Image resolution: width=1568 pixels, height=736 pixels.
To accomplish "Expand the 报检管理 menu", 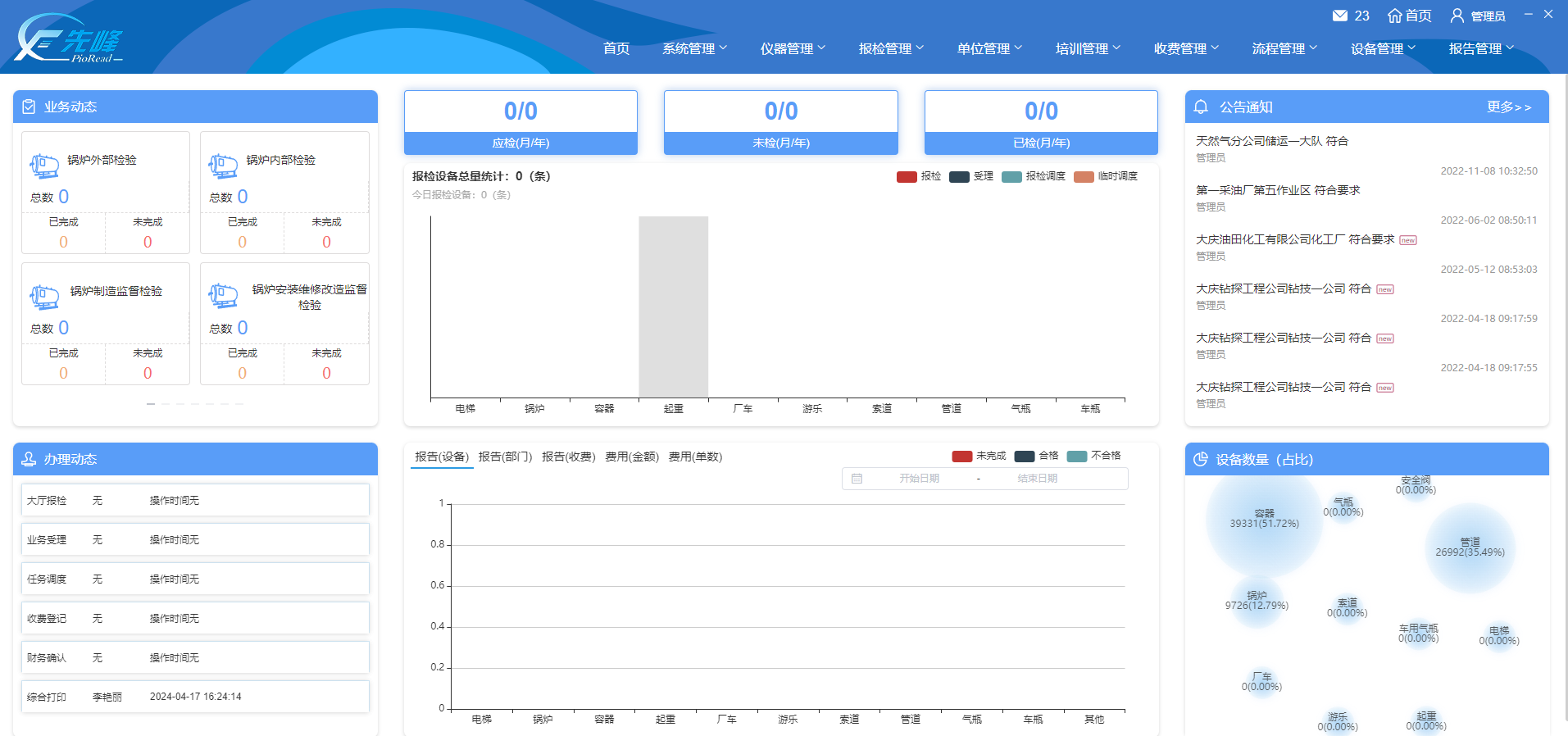I will 891,48.
